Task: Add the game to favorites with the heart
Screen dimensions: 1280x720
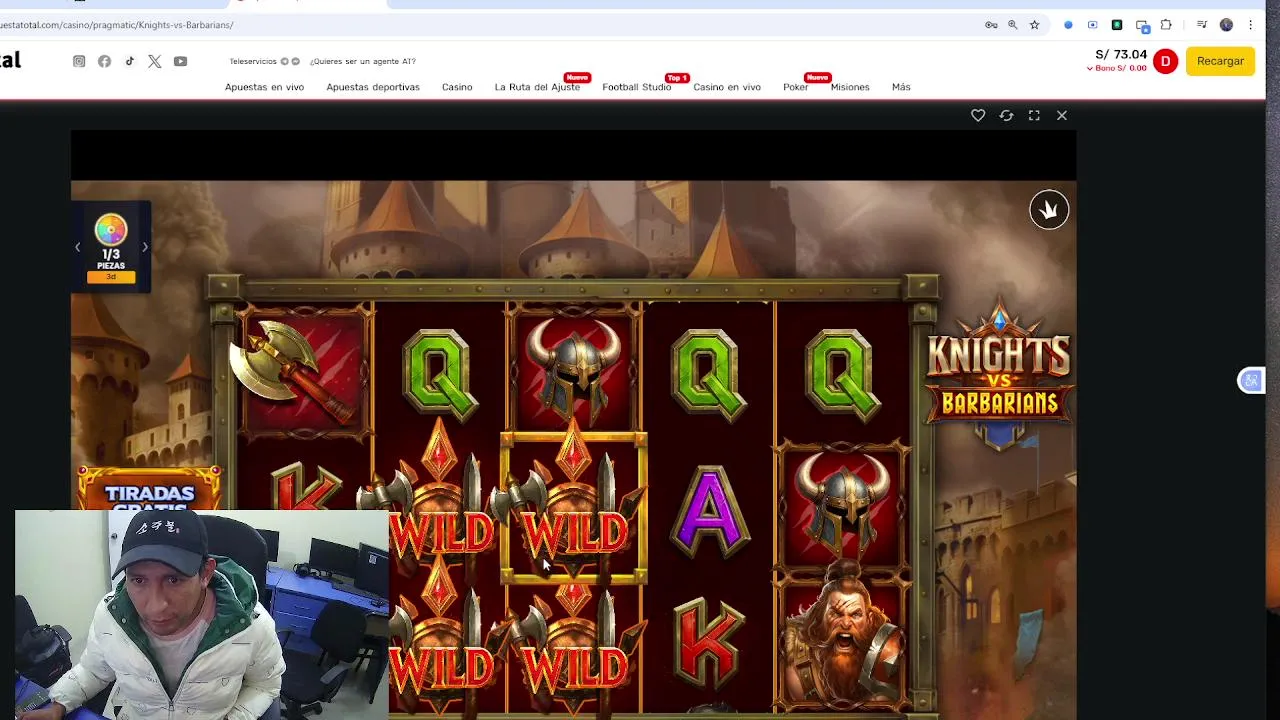Action: [978, 116]
